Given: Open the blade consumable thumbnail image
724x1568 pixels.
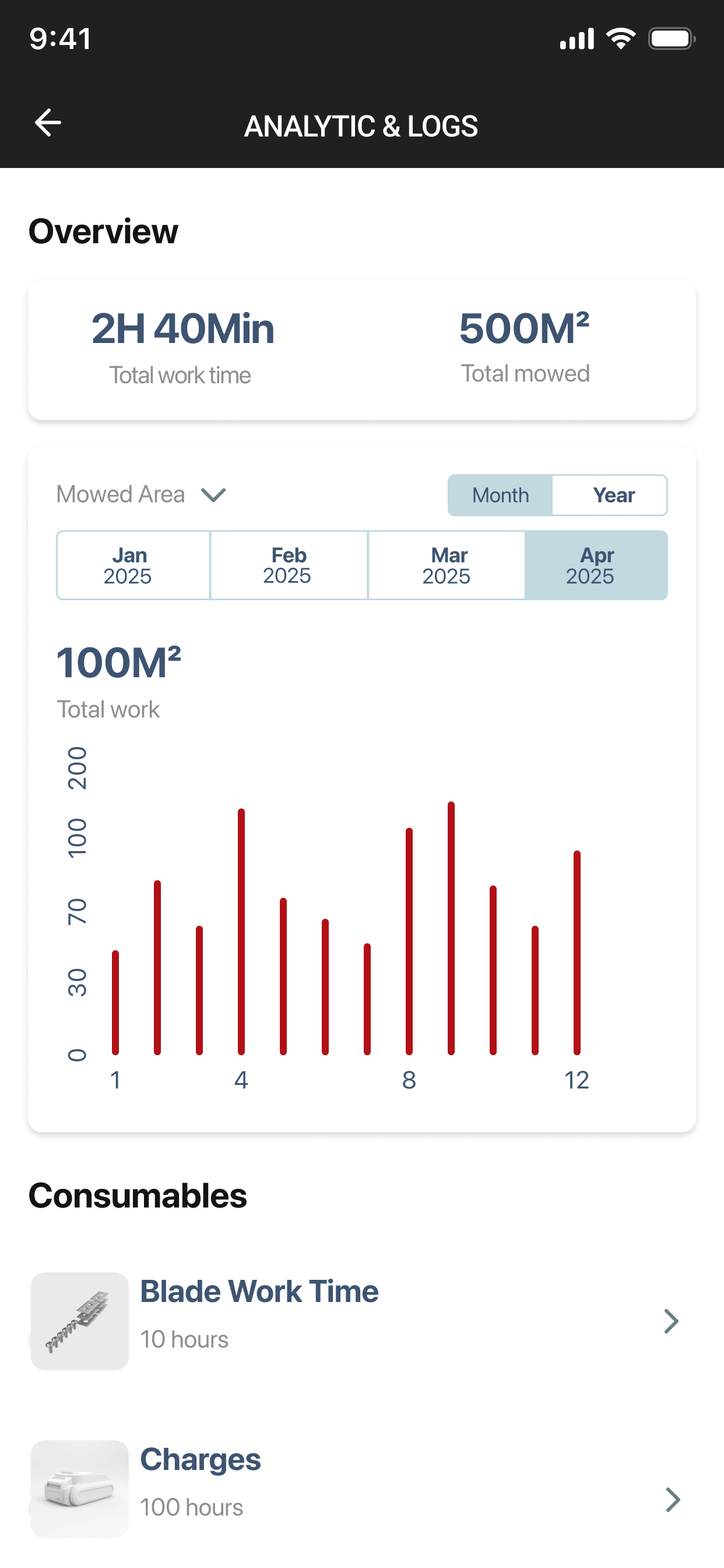Looking at the screenshot, I should (80, 1321).
